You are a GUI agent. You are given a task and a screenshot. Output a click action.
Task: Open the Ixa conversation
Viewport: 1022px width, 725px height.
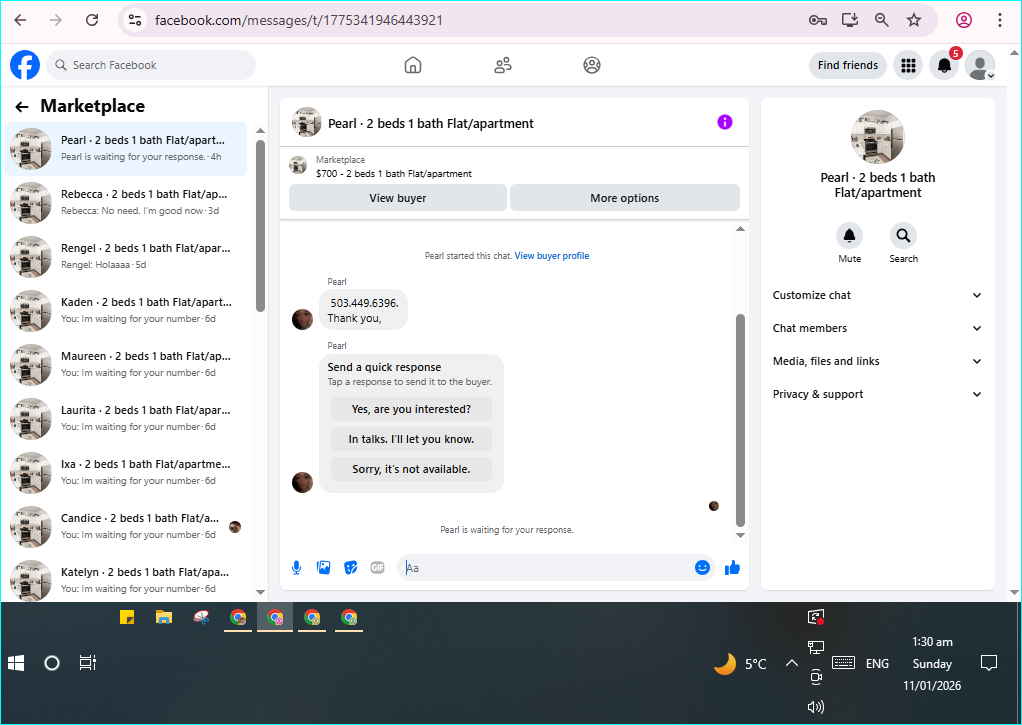[x=126, y=473]
